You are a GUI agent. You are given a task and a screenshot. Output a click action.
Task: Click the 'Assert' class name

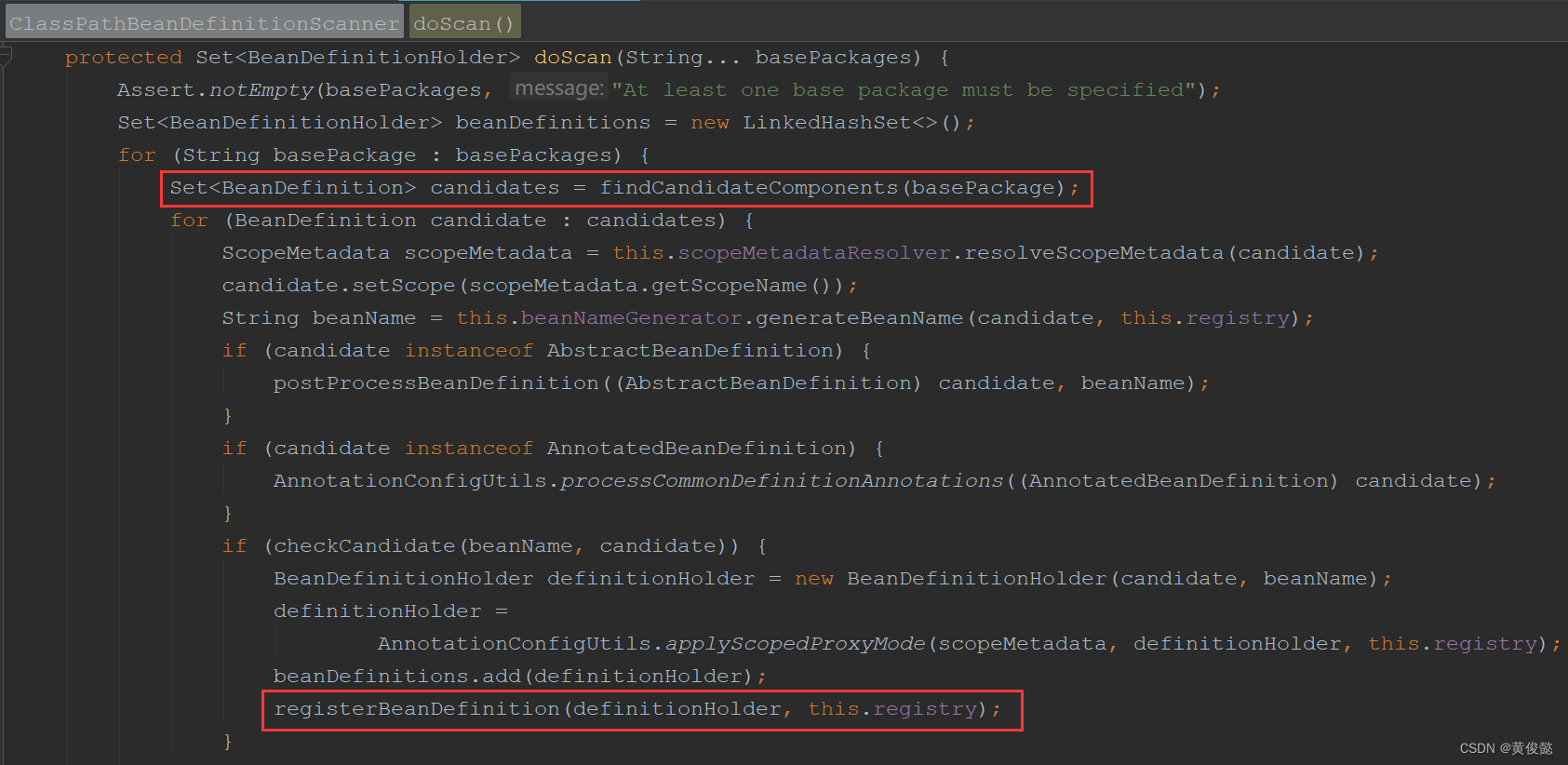pos(156,90)
